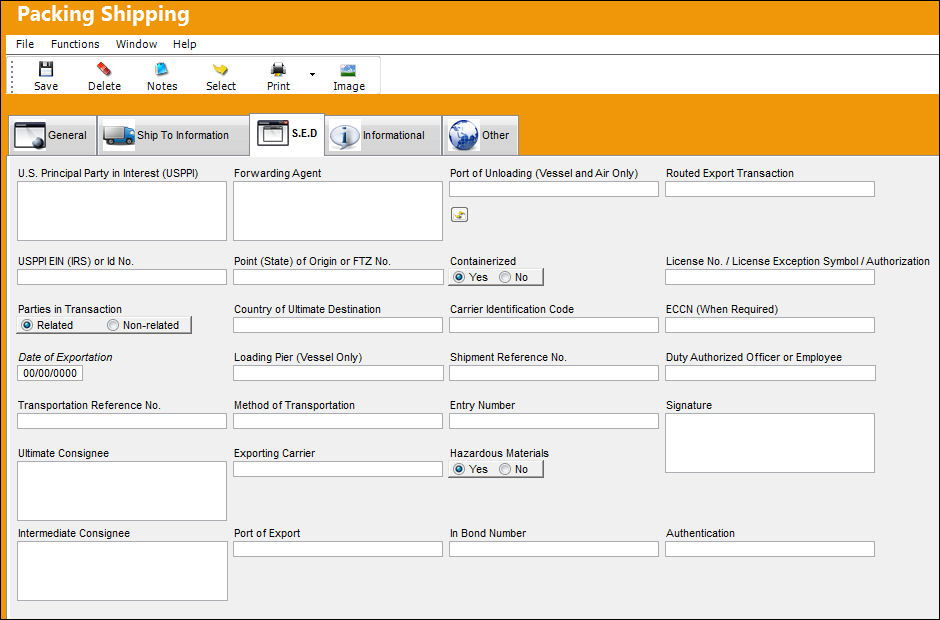
Task: Click the Print printer icon
Action: (x=278, y=69)
